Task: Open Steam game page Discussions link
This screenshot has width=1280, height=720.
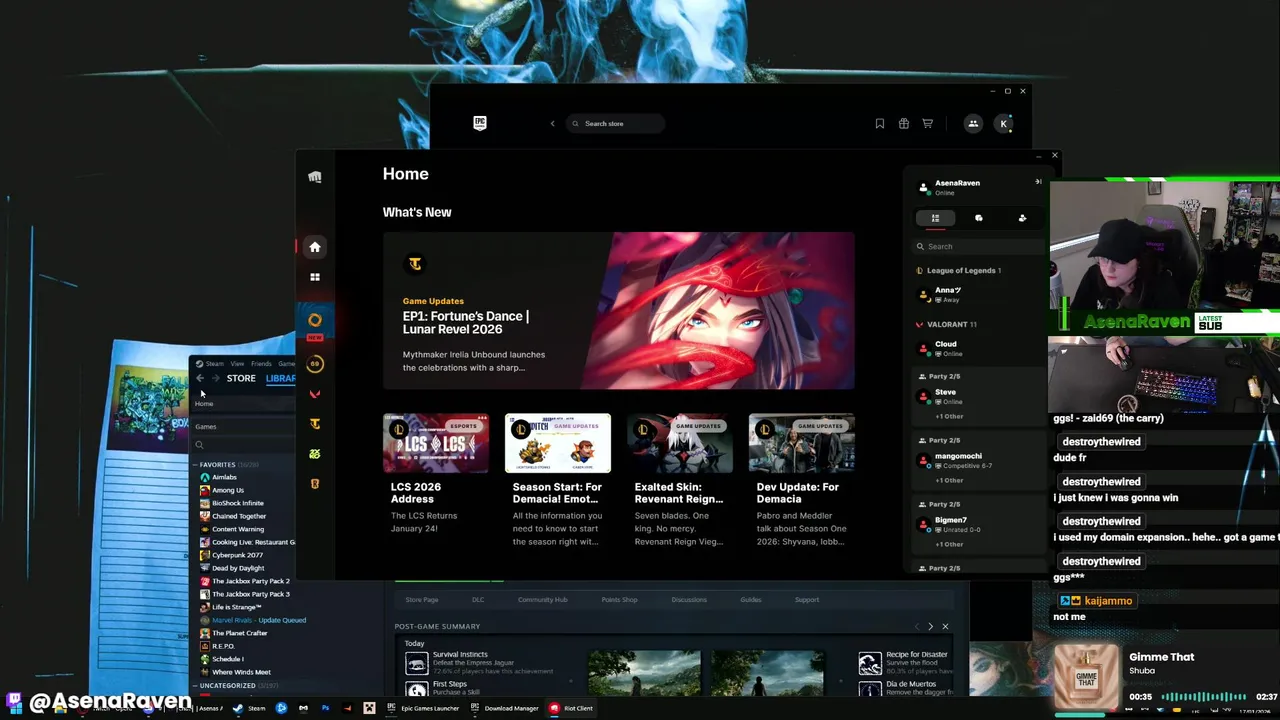Action: pyautogui.click(x=689, y=600)
